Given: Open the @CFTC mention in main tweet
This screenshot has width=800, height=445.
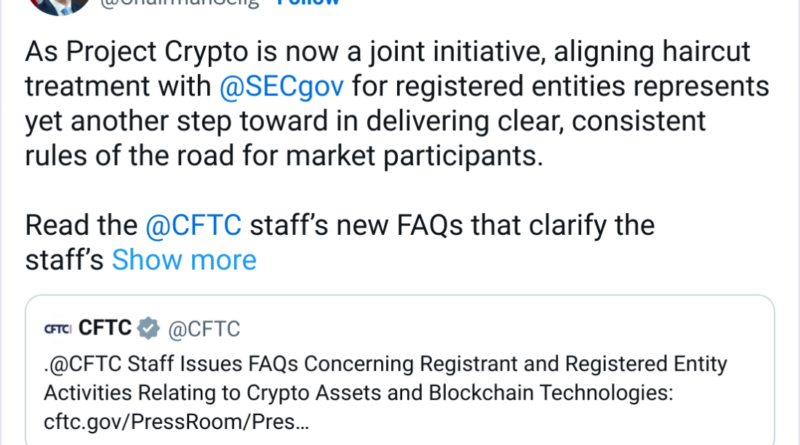Looking at the screenshot, I should tap(194, 225).
